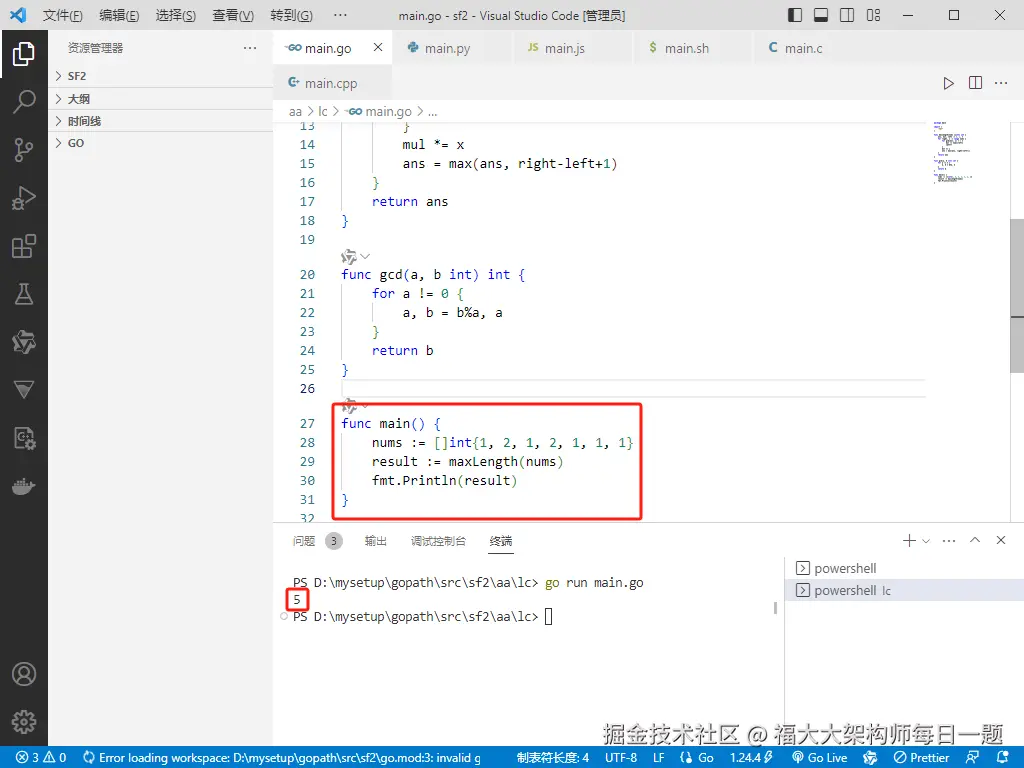The image size is (1024, 768).
Task: Click LF line ending in status bar
Action: click(659, 758)
